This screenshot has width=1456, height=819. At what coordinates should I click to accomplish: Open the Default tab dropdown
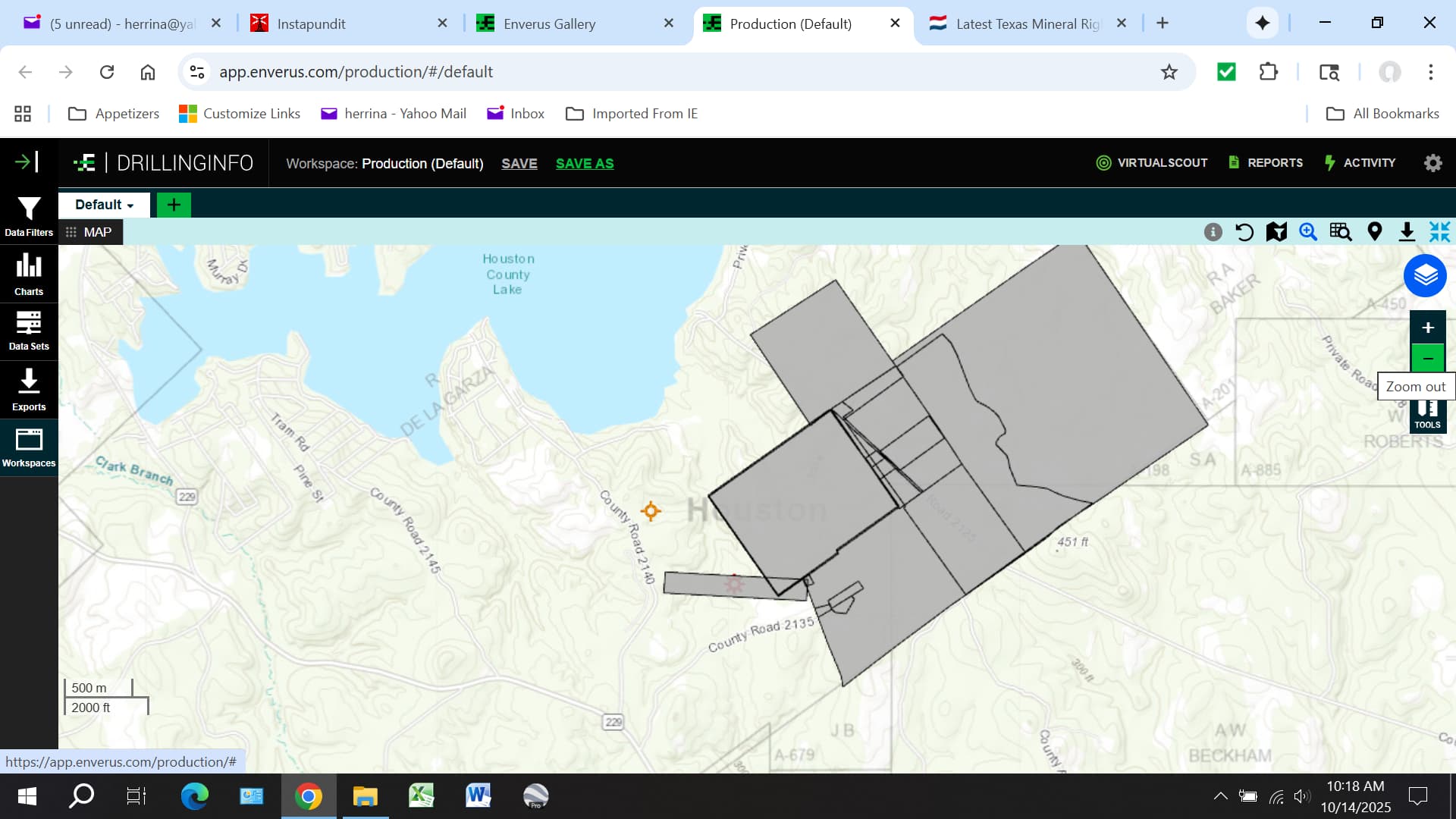(x=105, y=205)
